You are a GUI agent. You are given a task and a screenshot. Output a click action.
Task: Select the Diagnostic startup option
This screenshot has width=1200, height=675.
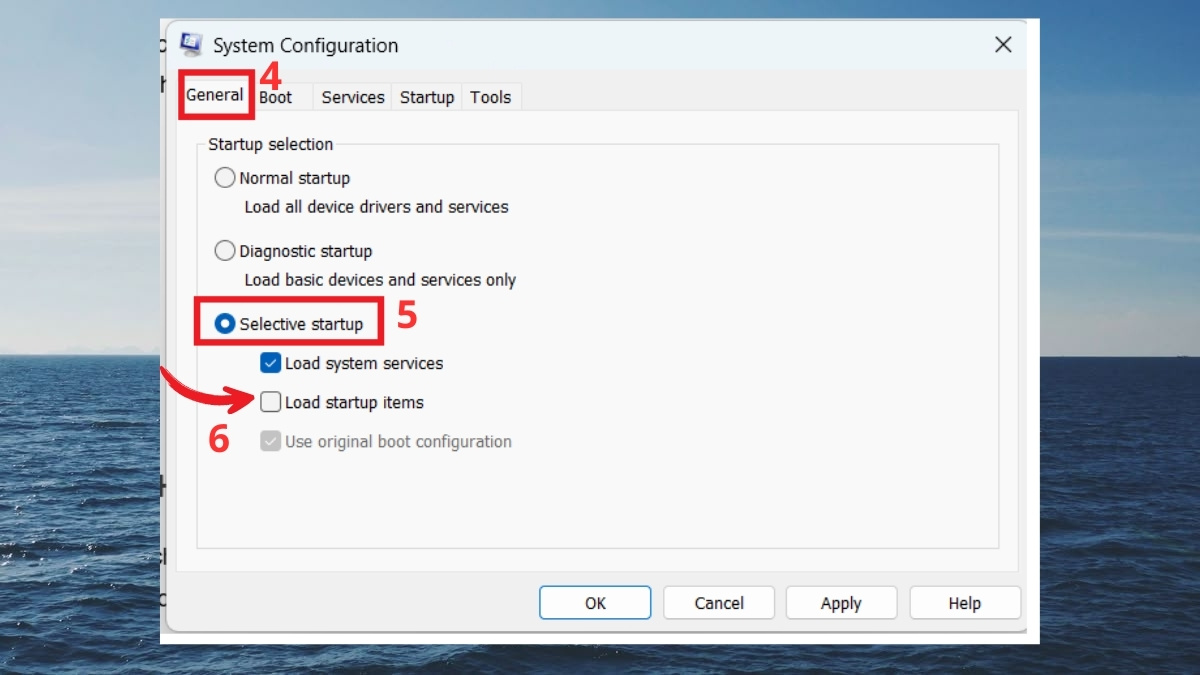226,251
